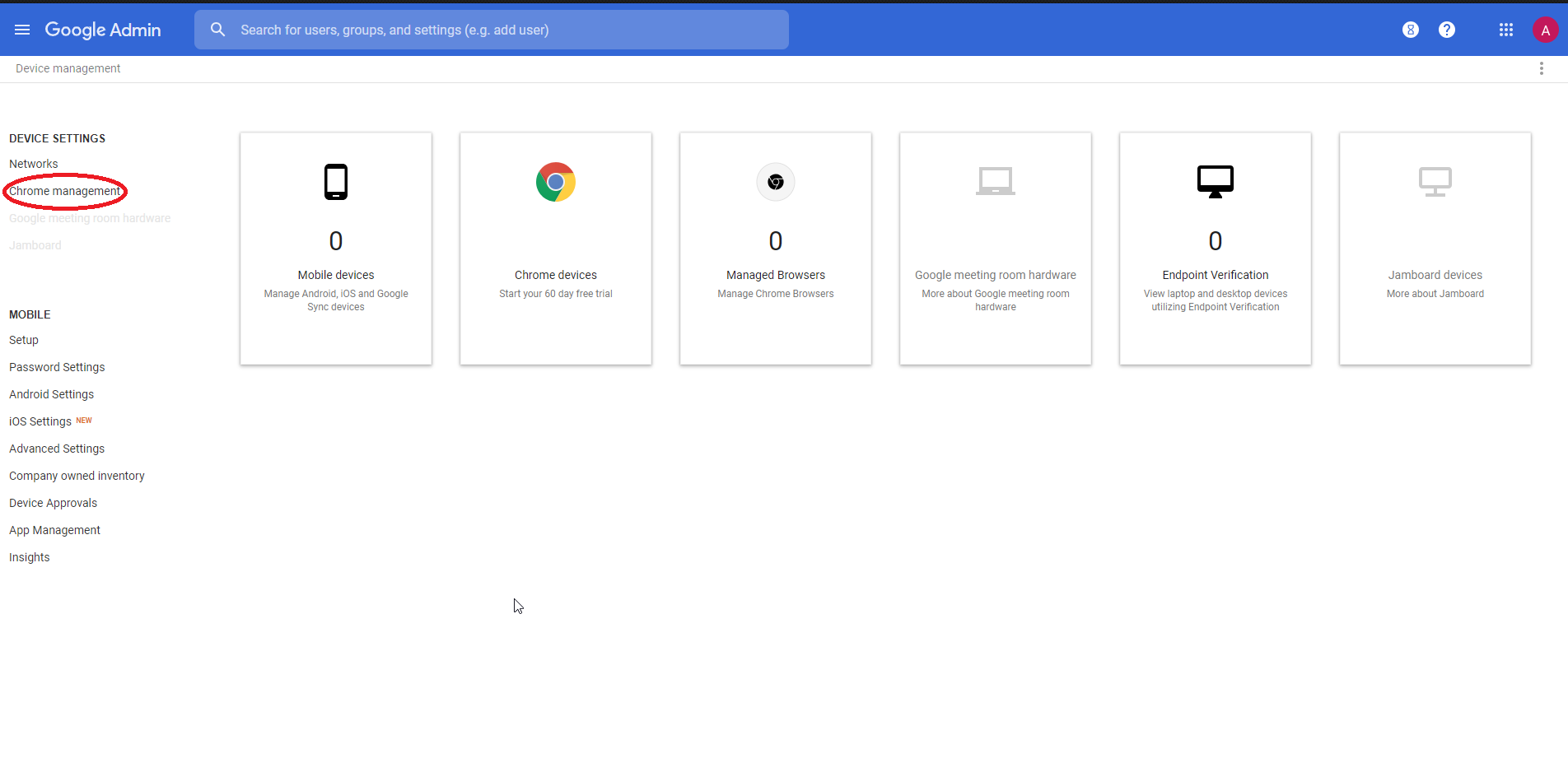Open Advanced Settings
The image size is (1568, 772).
coord(57,449)
